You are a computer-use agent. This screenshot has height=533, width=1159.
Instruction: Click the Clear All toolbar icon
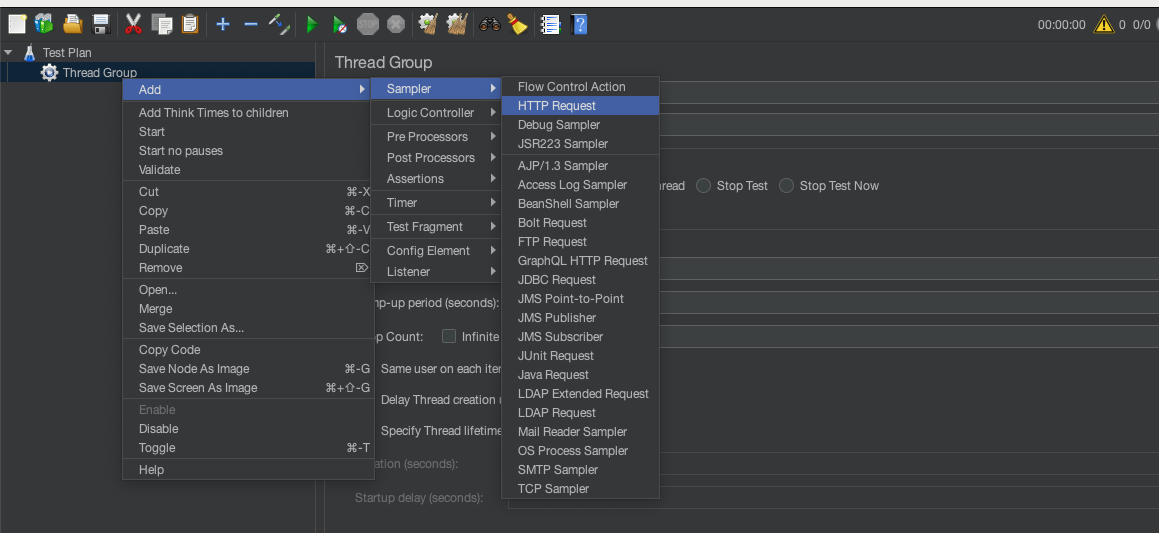coord(457,24)
